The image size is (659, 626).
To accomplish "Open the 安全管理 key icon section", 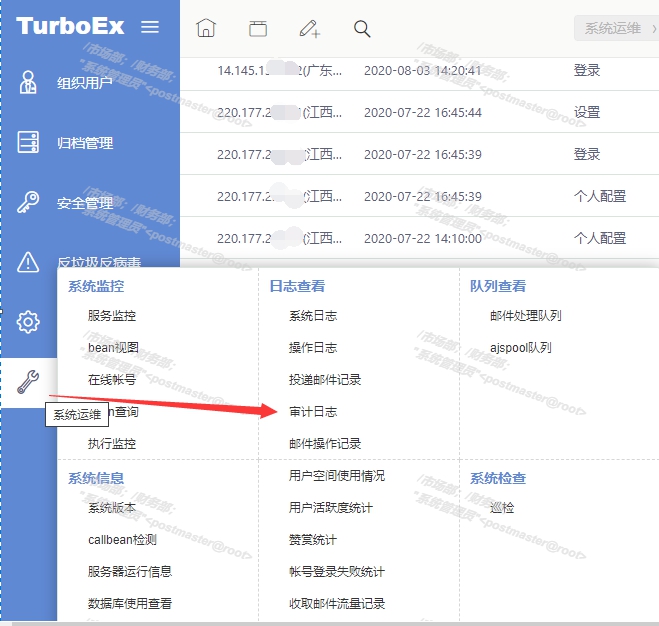I will click(x=85, y=203).
